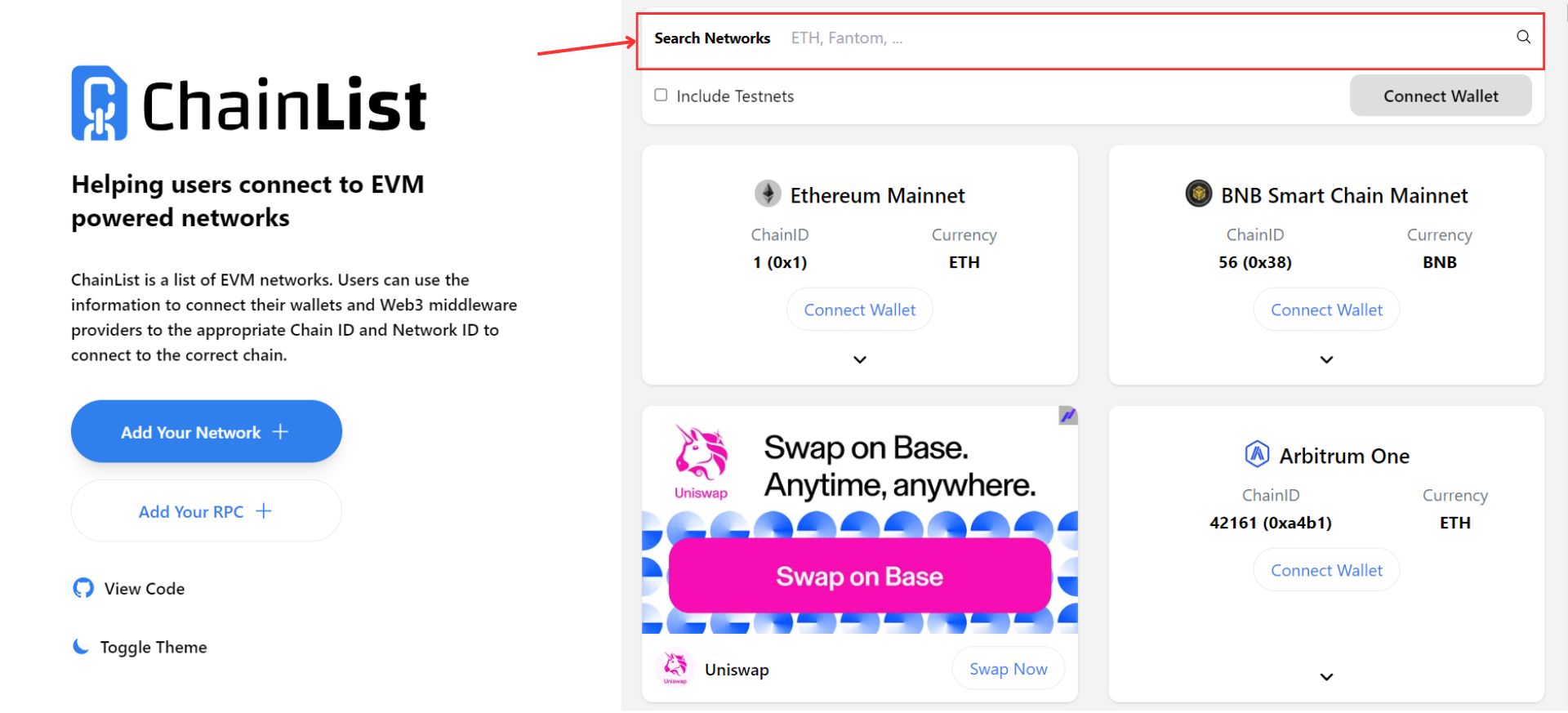Viewport: 1568px width, 713px height.
Task: Expand the BNB Smart Chain card details
Action: (1326, 359)
